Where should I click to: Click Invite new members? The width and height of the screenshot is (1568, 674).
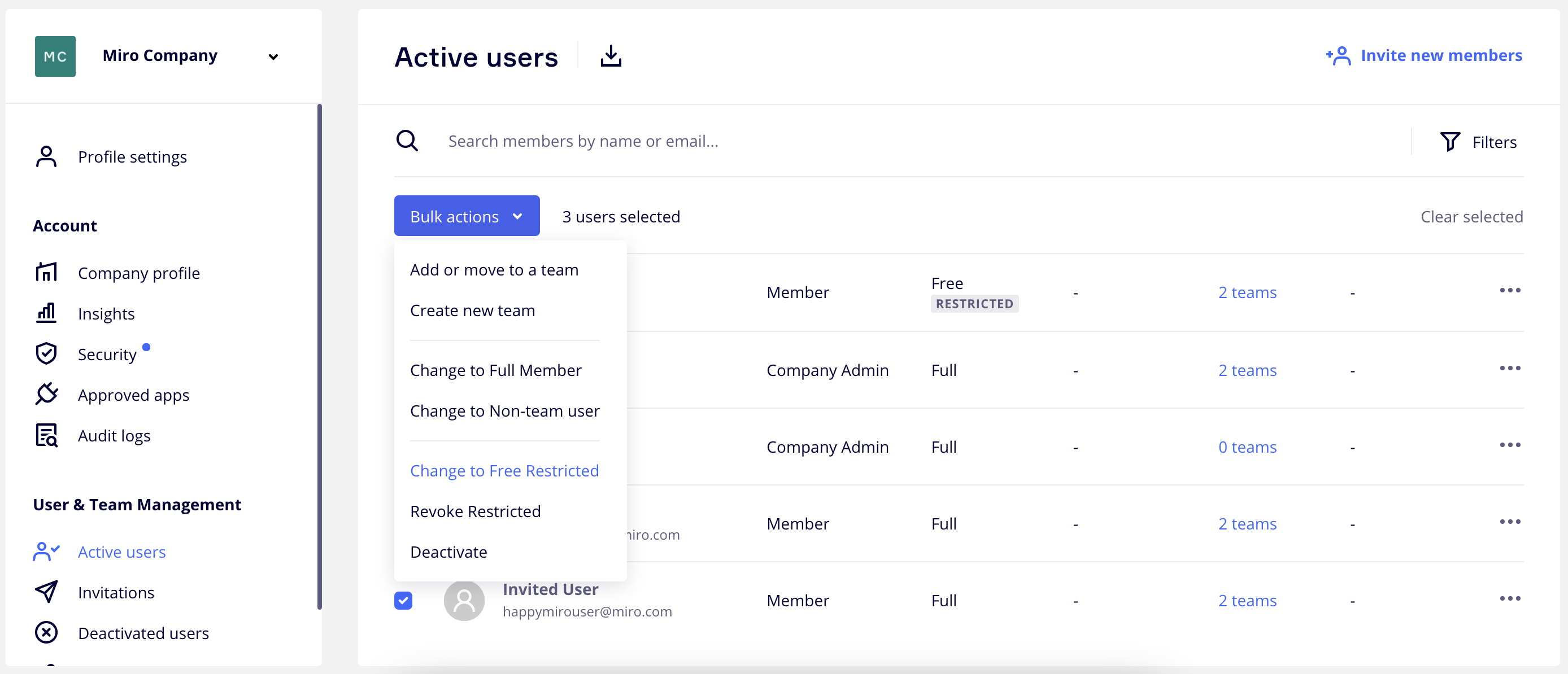pos(1425,55)
